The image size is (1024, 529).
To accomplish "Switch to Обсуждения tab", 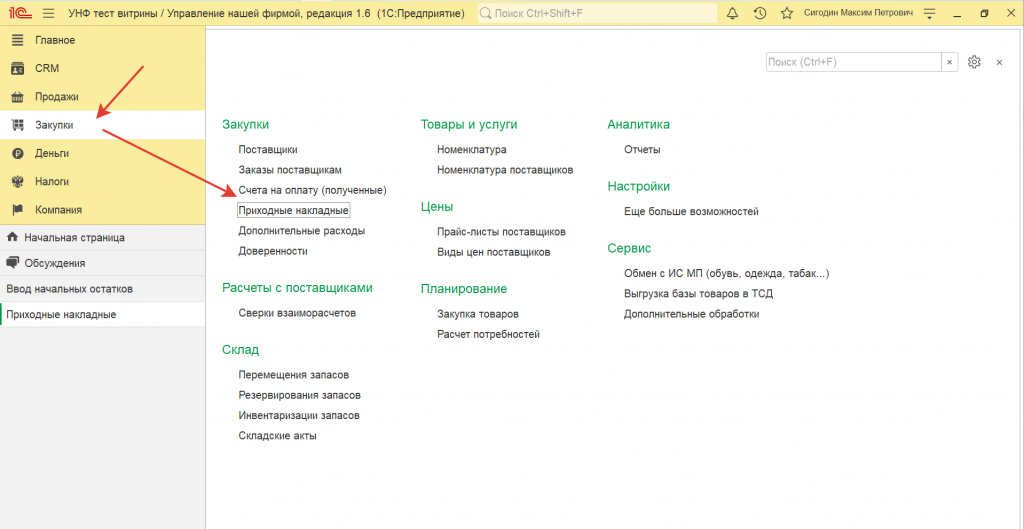I will 103,263.
